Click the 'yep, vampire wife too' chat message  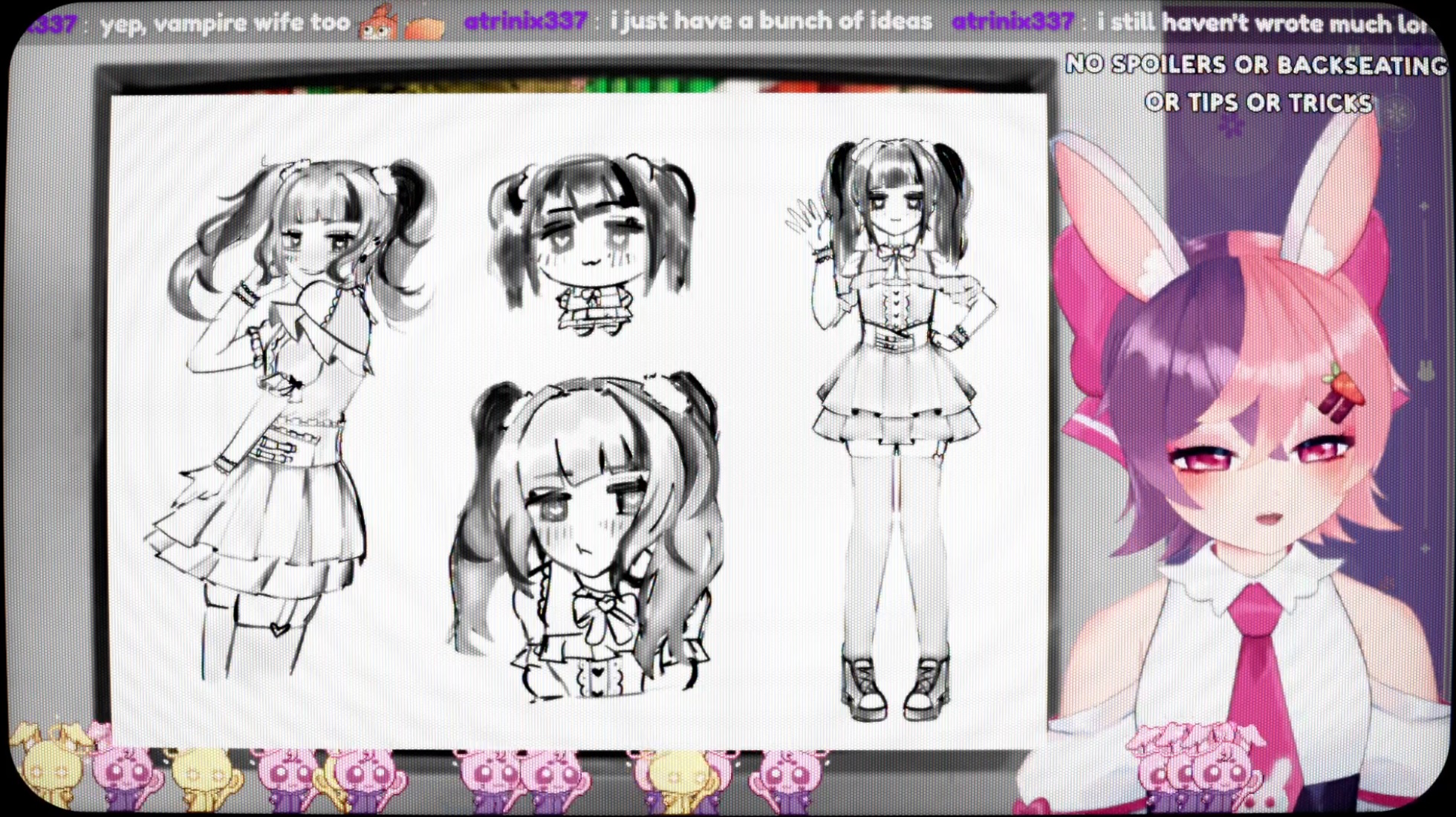(x=224, y=24)
